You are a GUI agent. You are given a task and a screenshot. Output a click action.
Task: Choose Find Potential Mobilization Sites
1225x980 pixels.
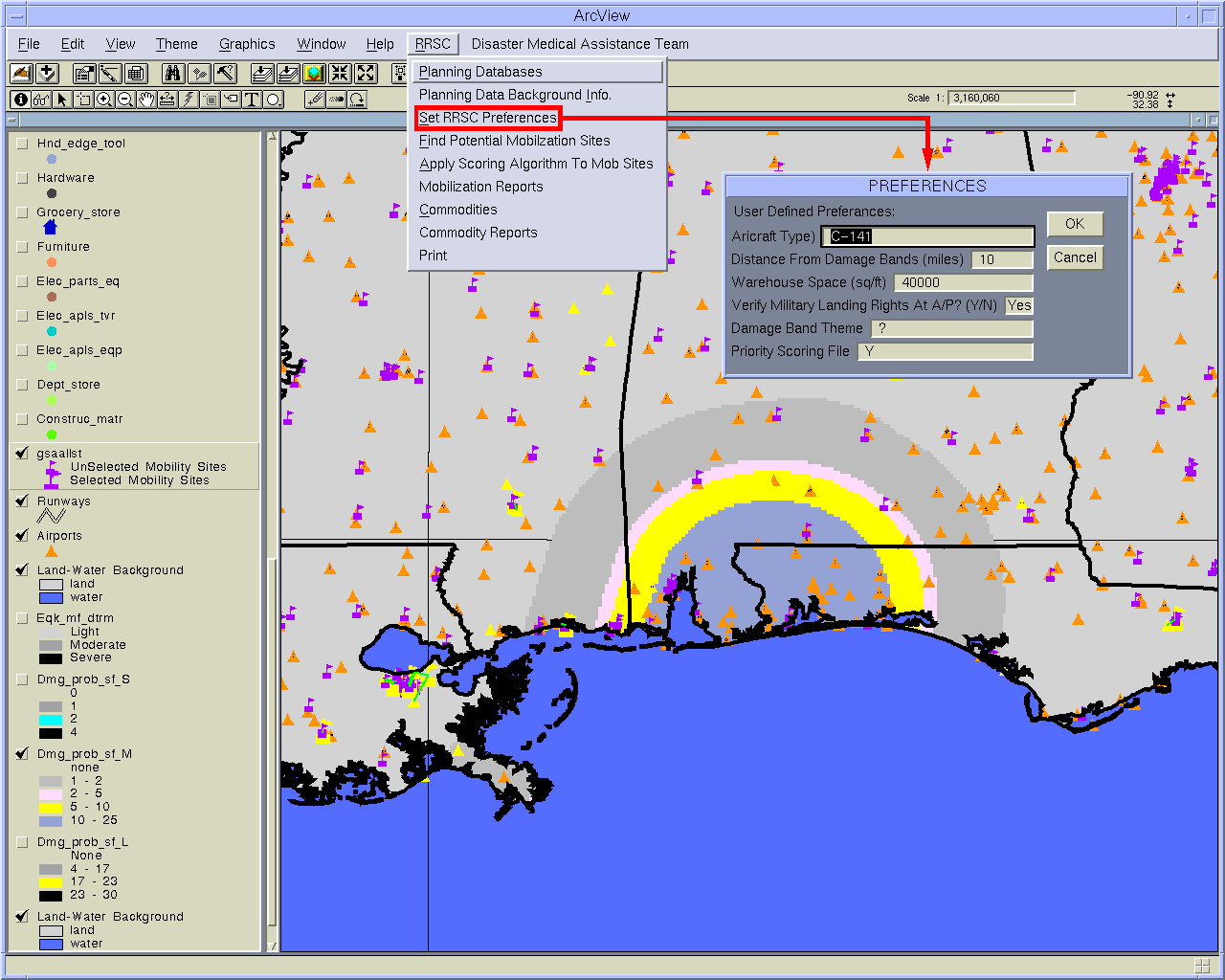pyautogui.click(x=514, y=141)
